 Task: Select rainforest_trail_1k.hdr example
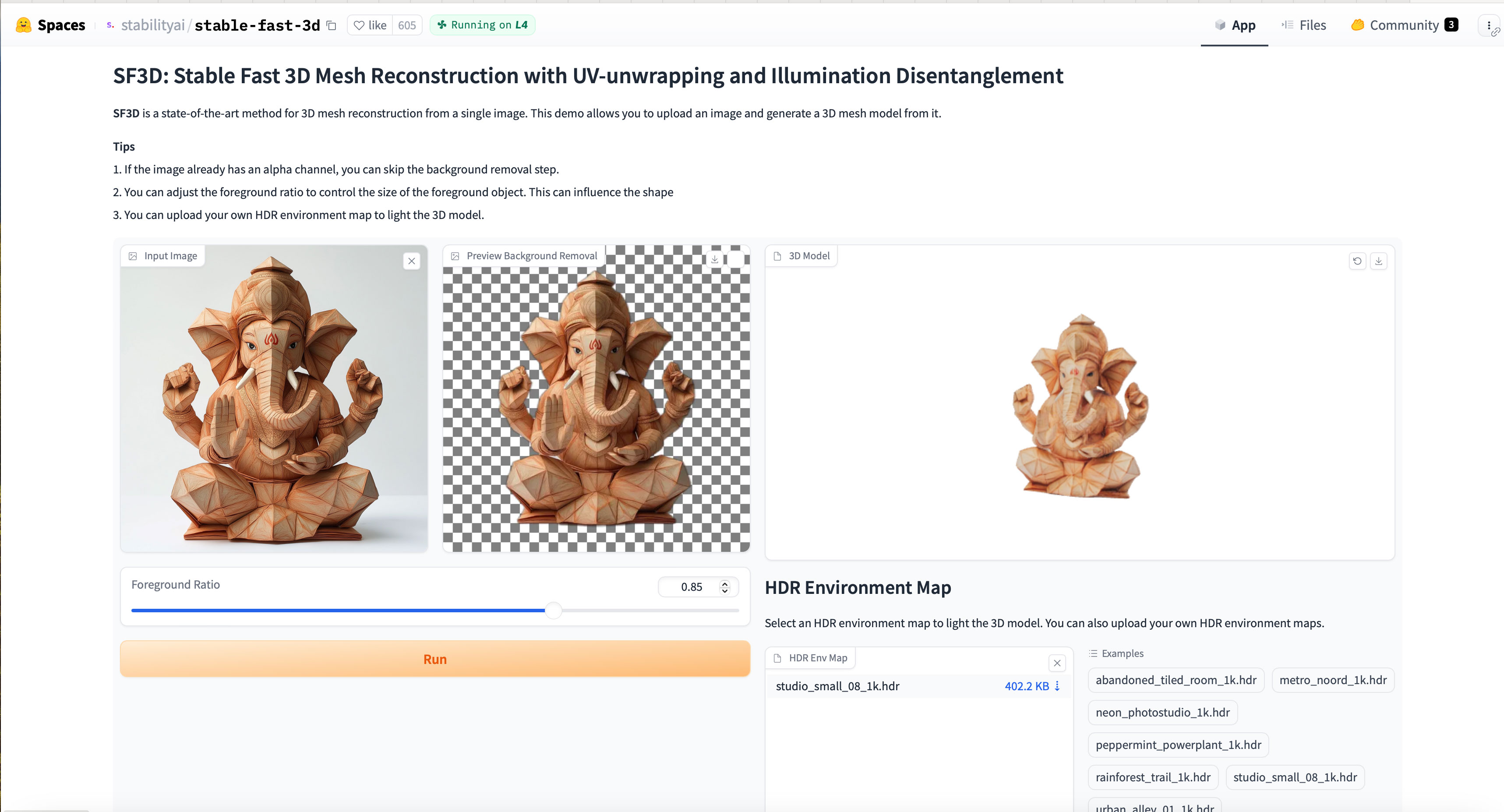(x=1153, y=777)
